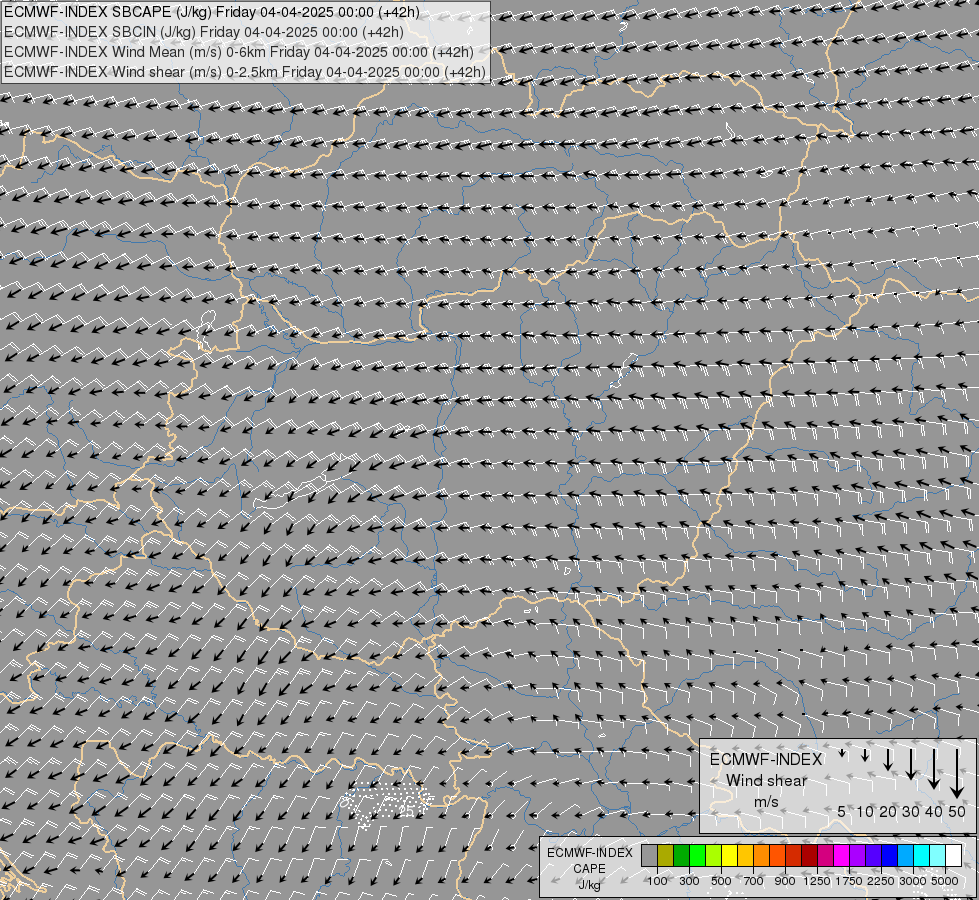979x900 pixels.
Task: Select the cyan CAPE swatch after 3000
Action: (922, 856)
